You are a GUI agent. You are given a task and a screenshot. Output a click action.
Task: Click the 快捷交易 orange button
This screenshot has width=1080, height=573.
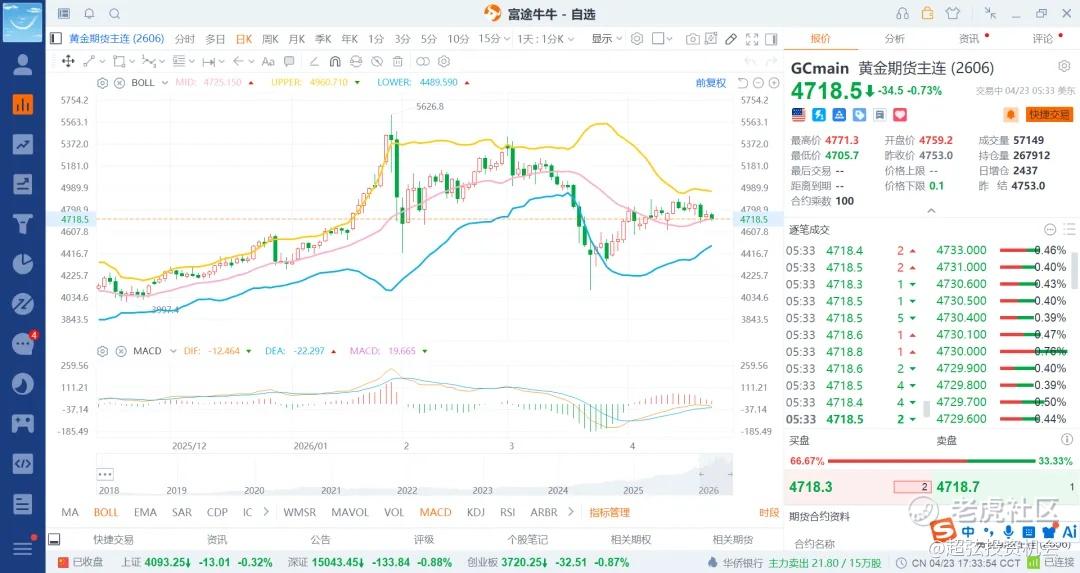[x=1049, y=114]
